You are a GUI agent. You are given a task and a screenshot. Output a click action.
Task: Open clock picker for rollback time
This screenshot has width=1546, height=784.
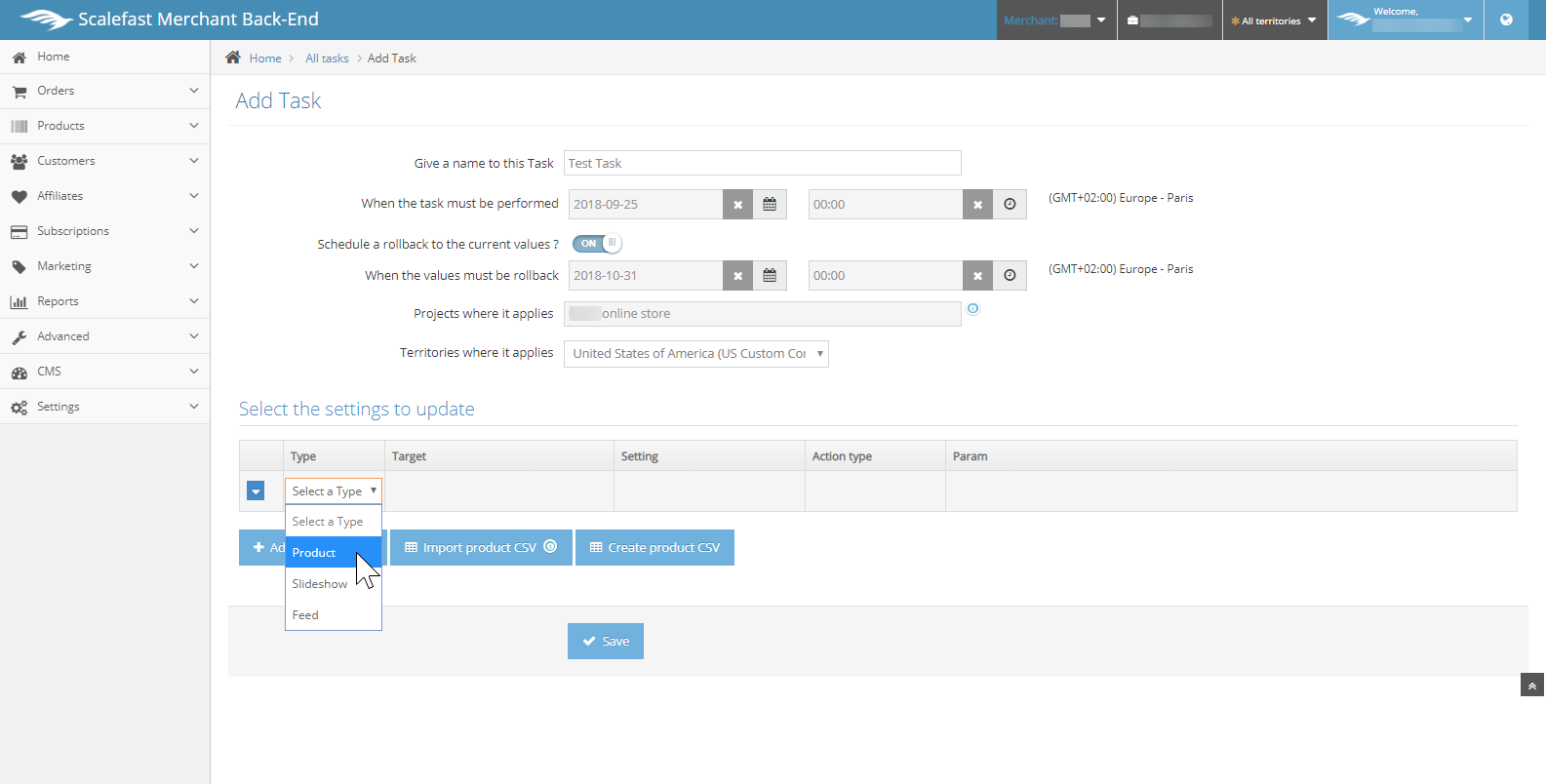point(1010,276)
